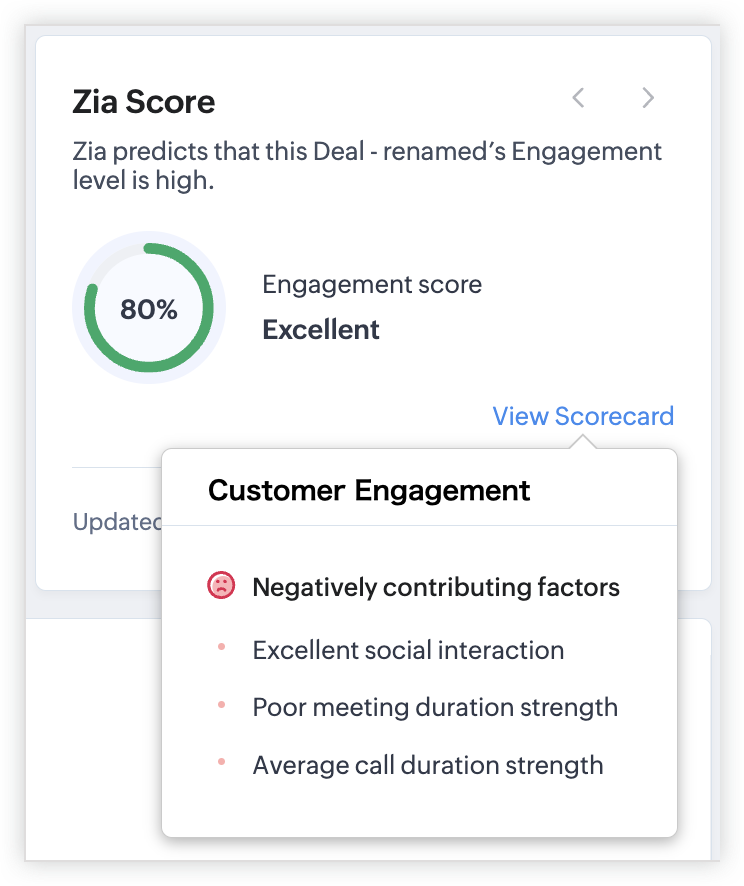Select the Customer Engagement popup header
744x886 pixels.
(x=369, y=491)
